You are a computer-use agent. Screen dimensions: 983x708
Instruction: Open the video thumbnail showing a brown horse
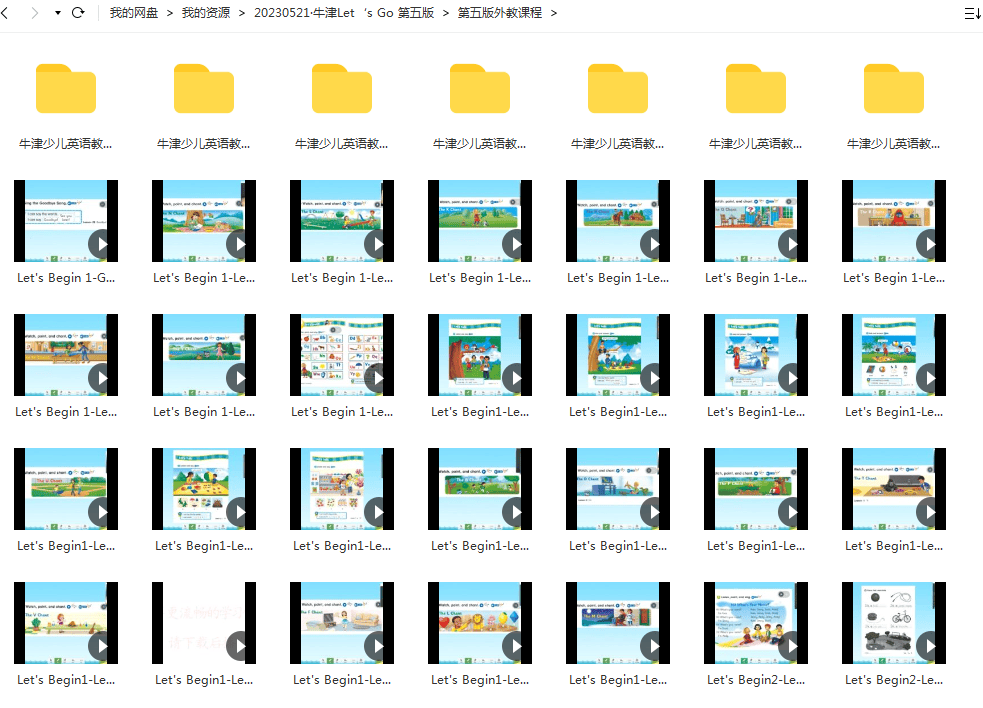pyautogui.click(x=618, y=221)
